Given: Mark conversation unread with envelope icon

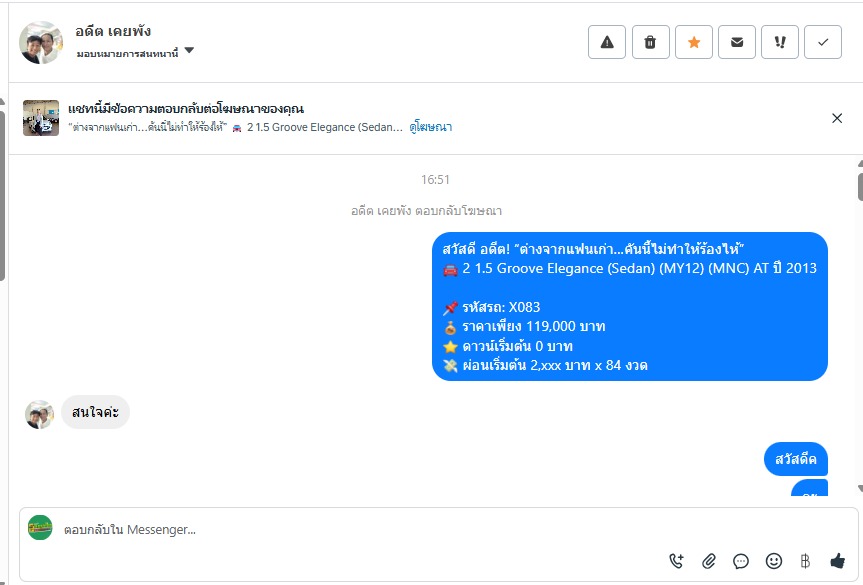Looking at the screenshot, I should pyautogui.click(x=736, y=42).
